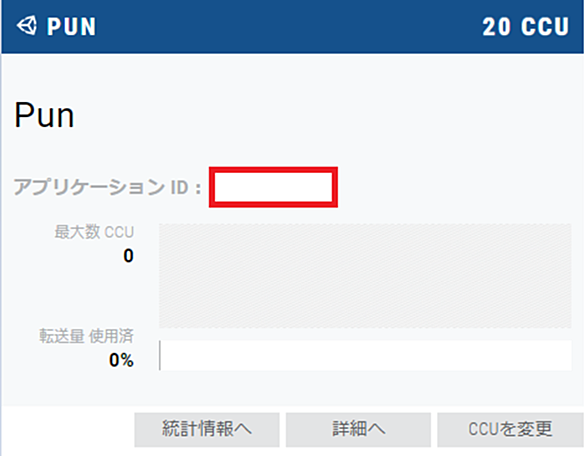Click the Unity logo icon in header
Image resolution: width=586 pixels, height=456 pixels.
tap(27, 26)
